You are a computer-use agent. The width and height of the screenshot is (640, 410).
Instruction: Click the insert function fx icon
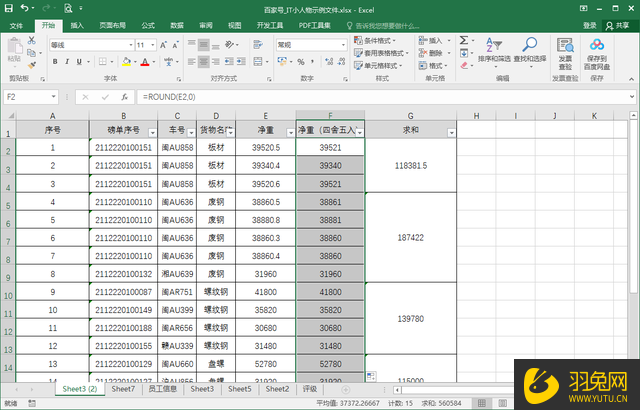124,97
